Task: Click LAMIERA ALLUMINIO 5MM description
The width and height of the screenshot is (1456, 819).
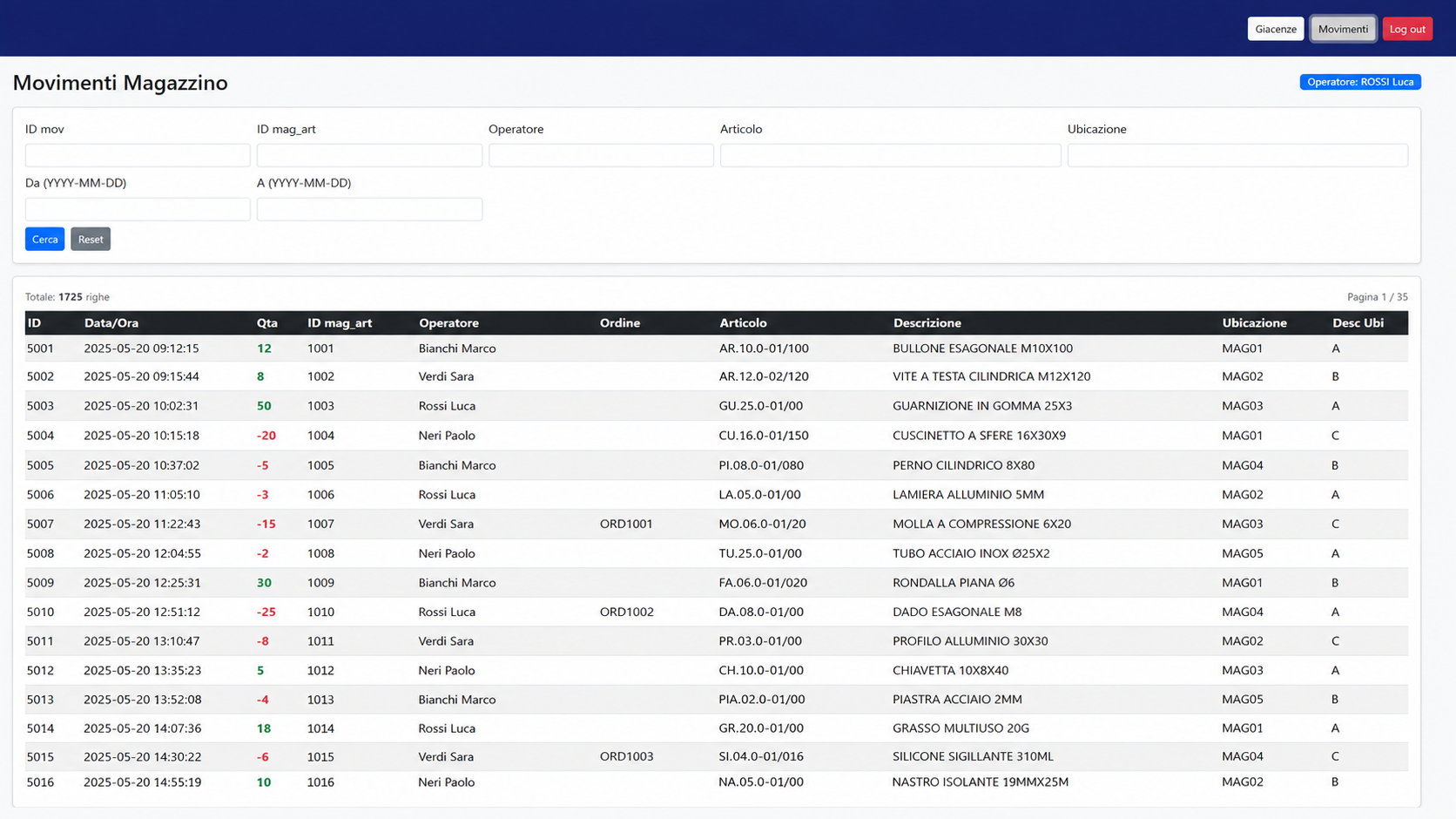Action: click(967, 494)
